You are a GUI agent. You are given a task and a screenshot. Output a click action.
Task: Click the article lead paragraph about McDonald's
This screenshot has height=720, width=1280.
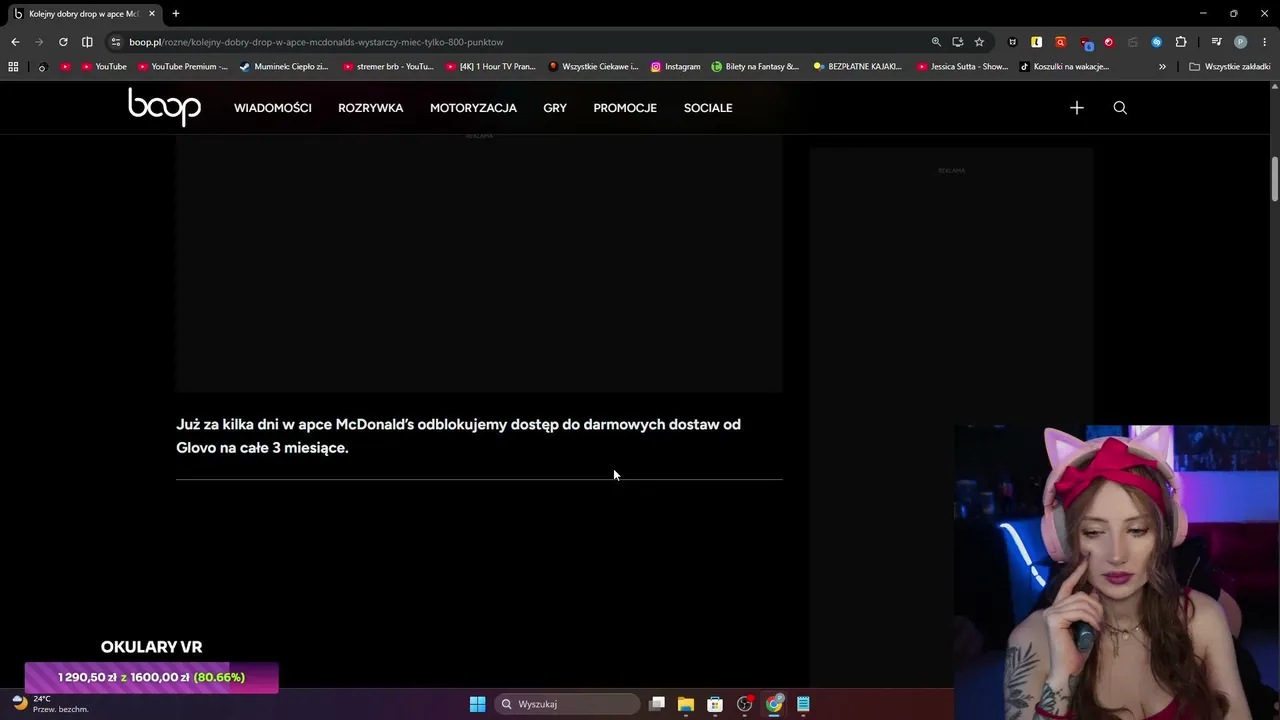(x=459, y=436)
